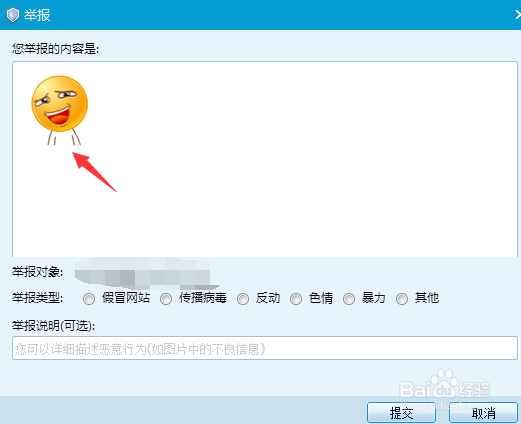Click the reported emoji sticker image

click(x=59, y=110)
